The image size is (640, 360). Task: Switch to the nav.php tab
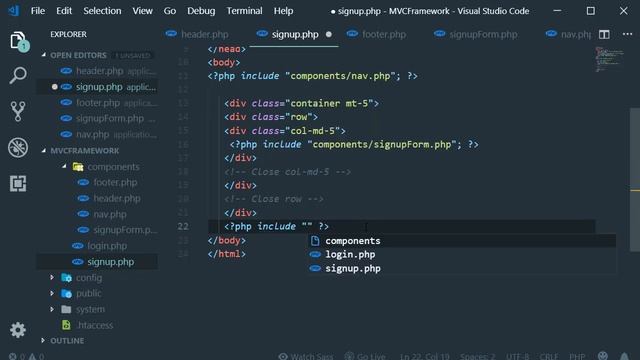pos(568,35)
